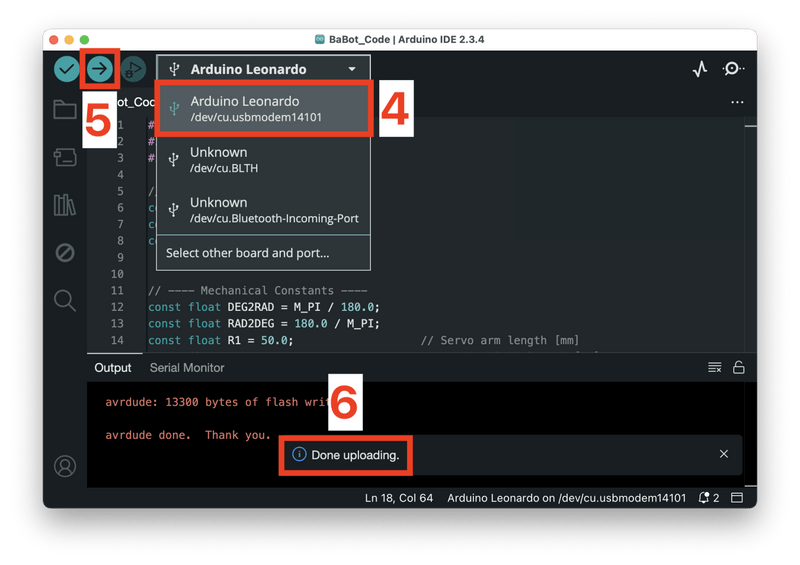The image size is (800, 565).
Task: Expand the Arduino Leonardo board selector dropdown
Action: click(264, 69)
